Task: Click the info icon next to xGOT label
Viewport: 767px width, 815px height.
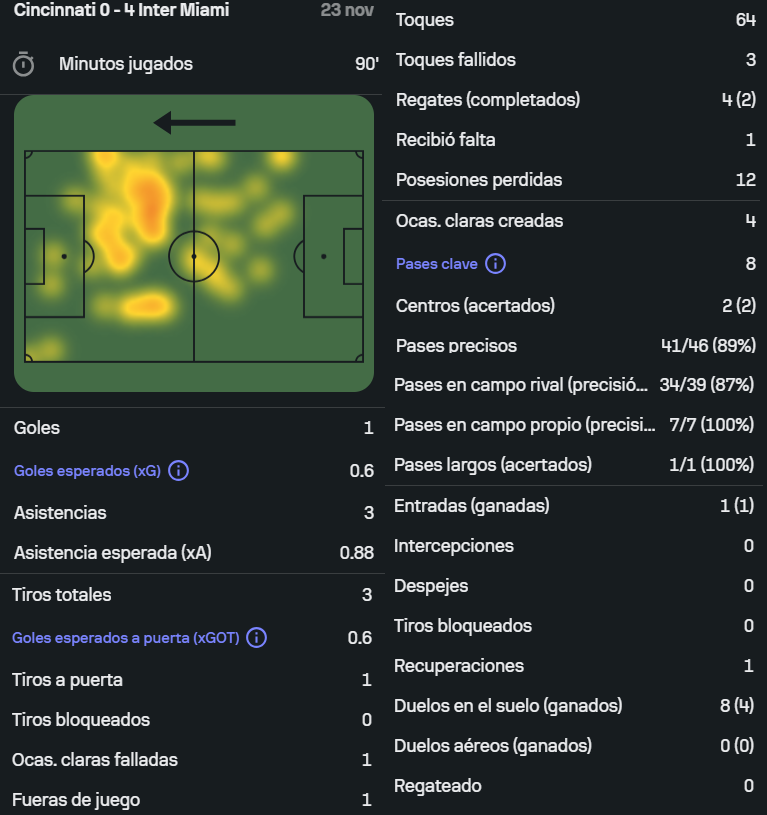Action: [256, 638]
